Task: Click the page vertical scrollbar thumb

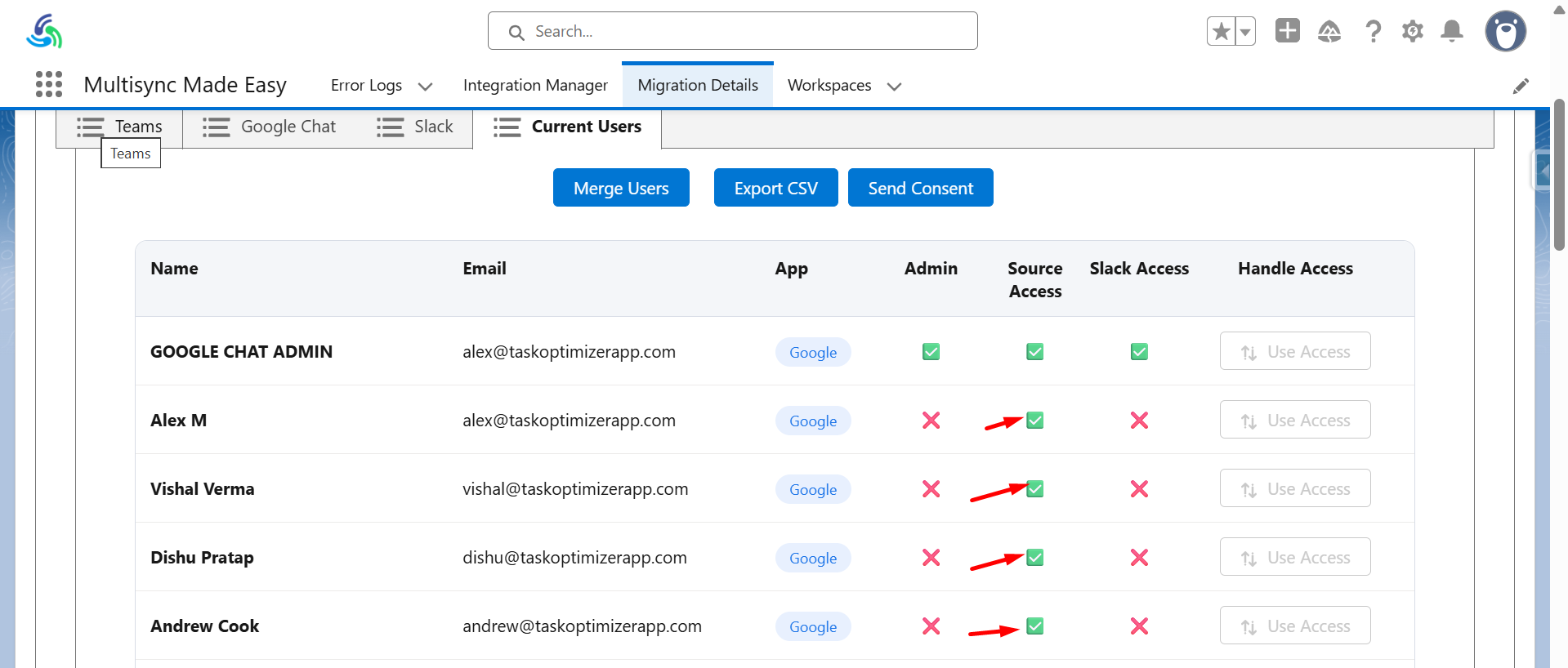Action: tap(1559, 175)
